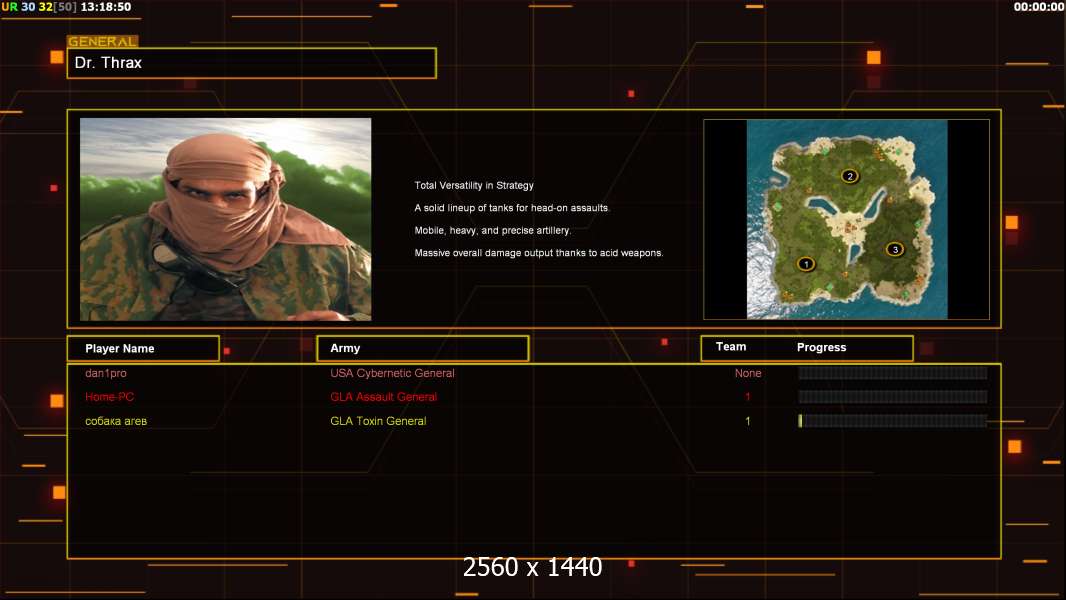Select player row dan1pro
The image size is (1066, 600).
click(x=106, y=373)
